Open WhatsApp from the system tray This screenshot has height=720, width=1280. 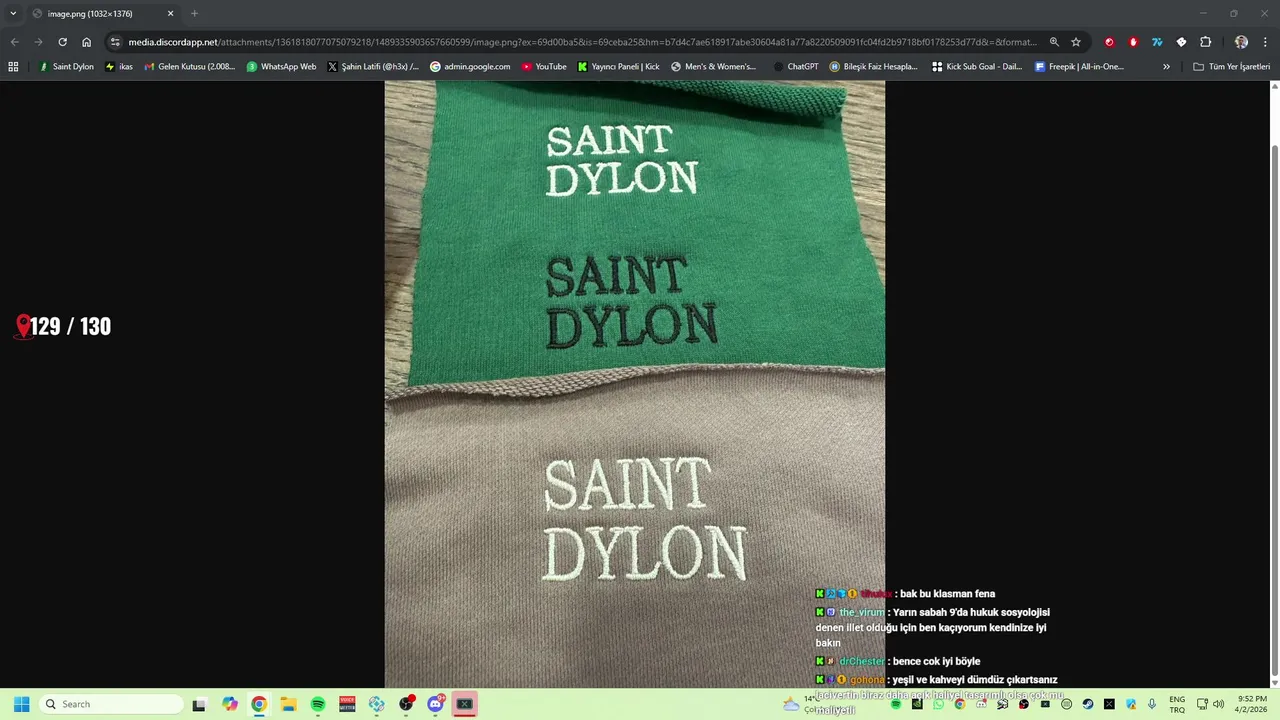point(938,704)
